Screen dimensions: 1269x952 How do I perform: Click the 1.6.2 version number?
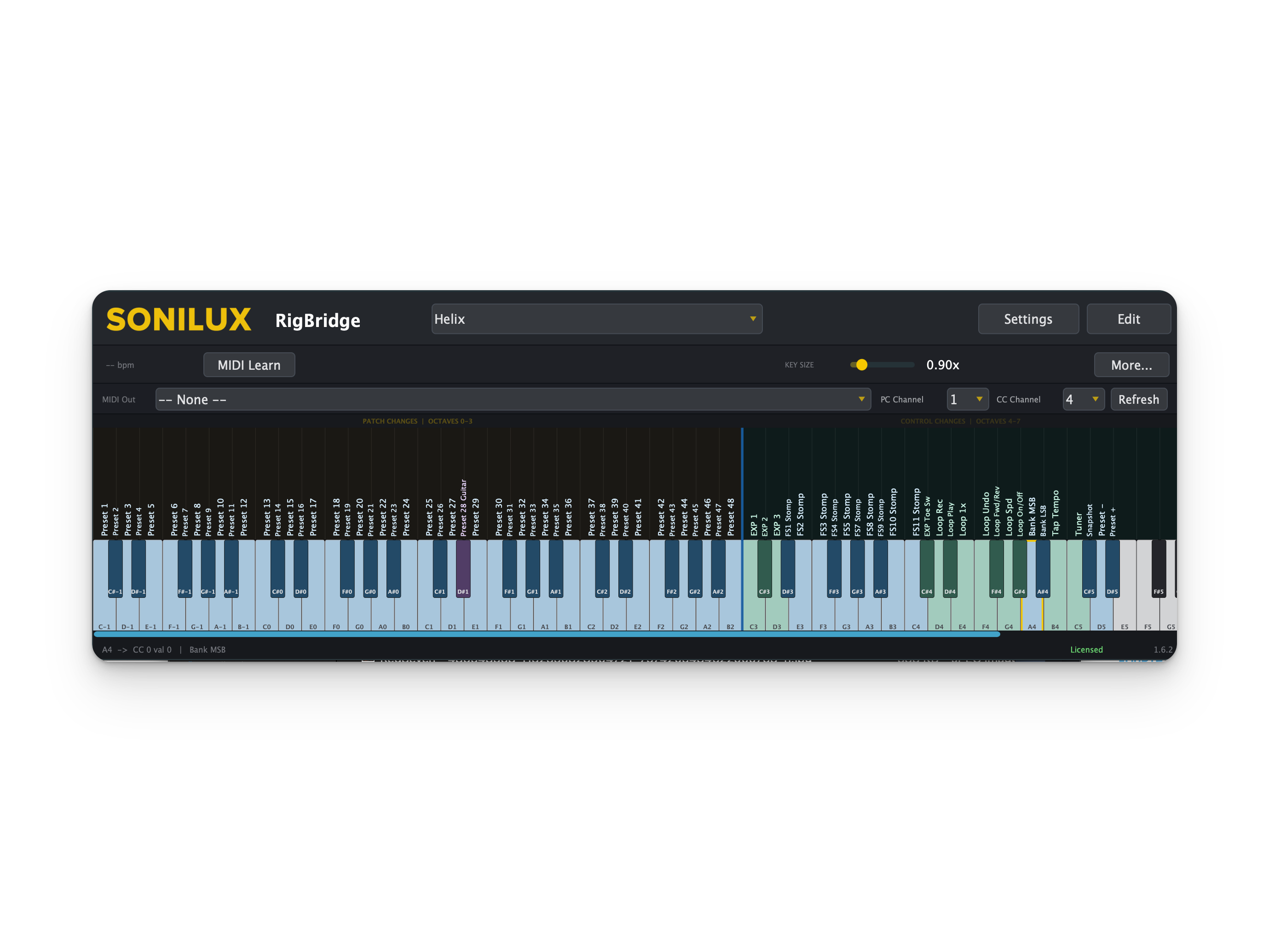(x=1163, y=649)
